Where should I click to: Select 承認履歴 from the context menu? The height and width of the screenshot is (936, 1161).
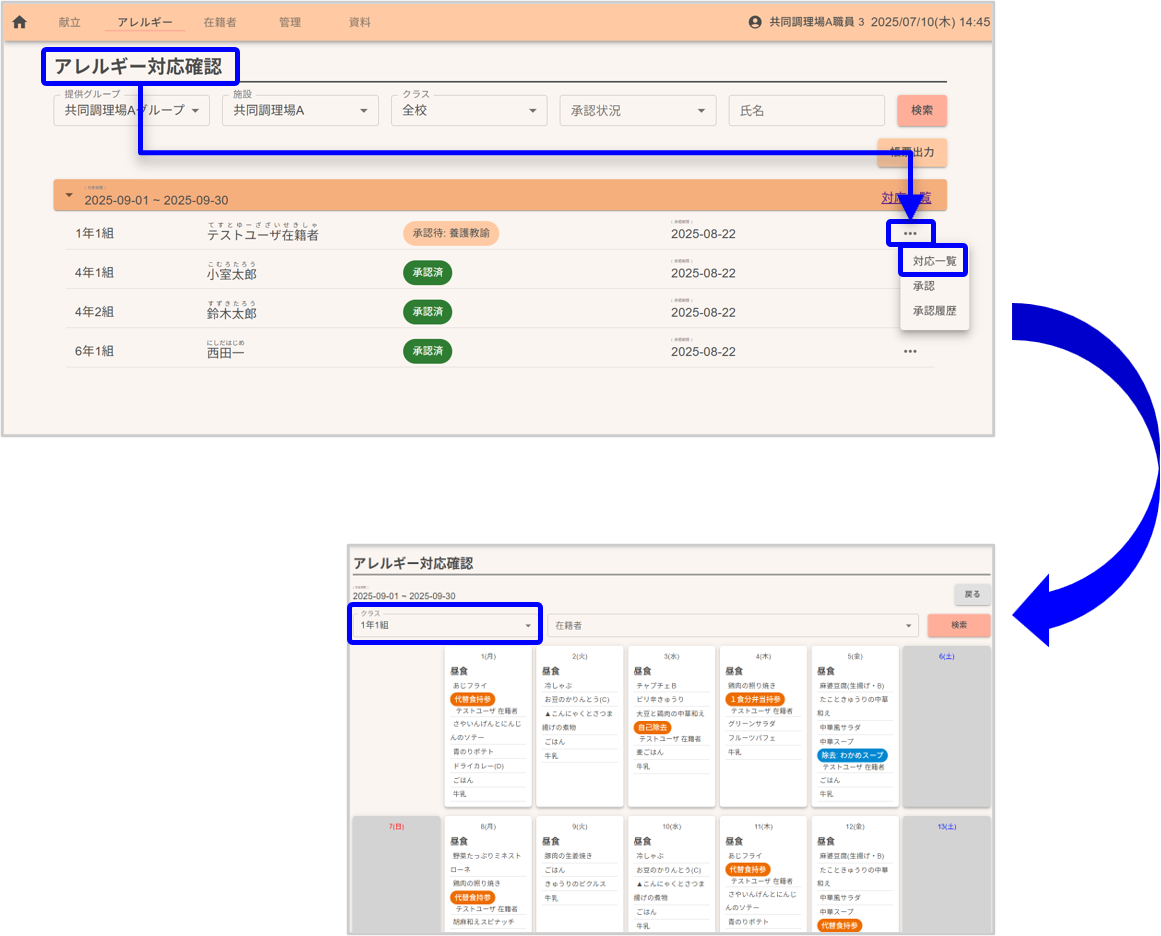[934, 311]
